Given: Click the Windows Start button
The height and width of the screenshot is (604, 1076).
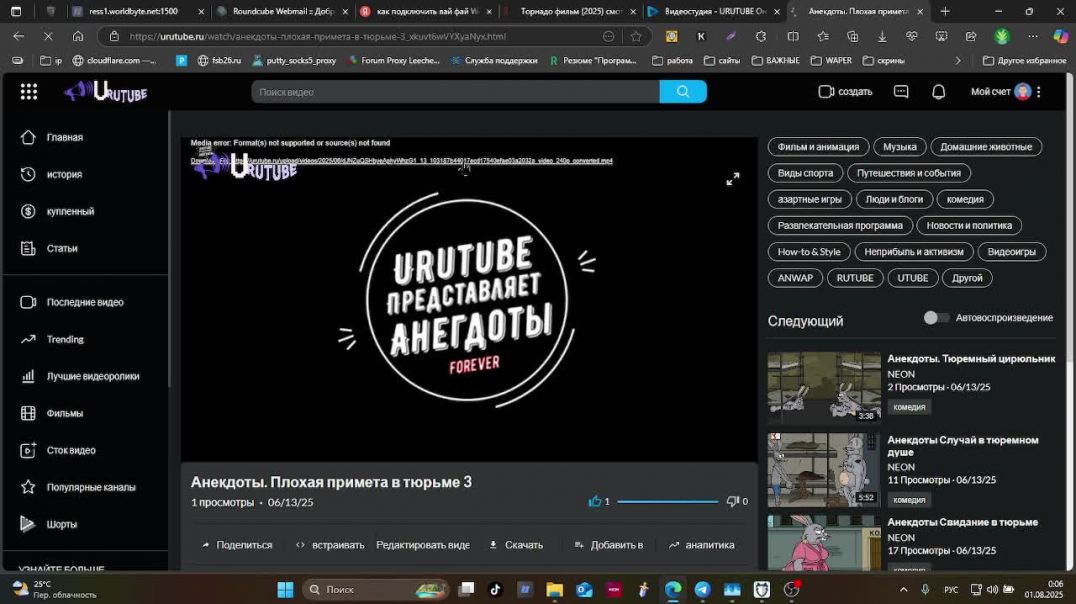Looking at the screenshot, I should (x=285, y=589).
